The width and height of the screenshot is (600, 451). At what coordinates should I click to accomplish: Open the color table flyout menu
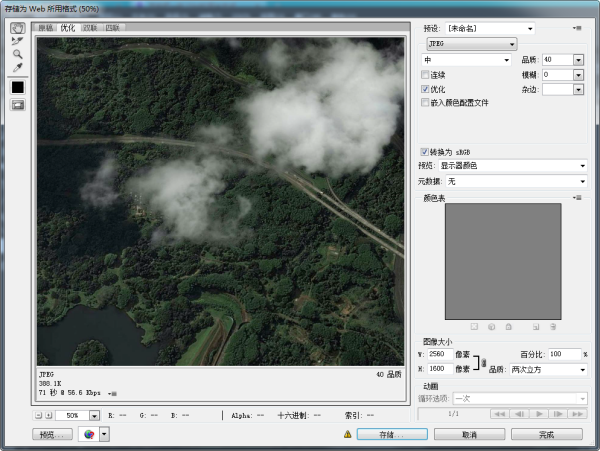tap(577, 199)
